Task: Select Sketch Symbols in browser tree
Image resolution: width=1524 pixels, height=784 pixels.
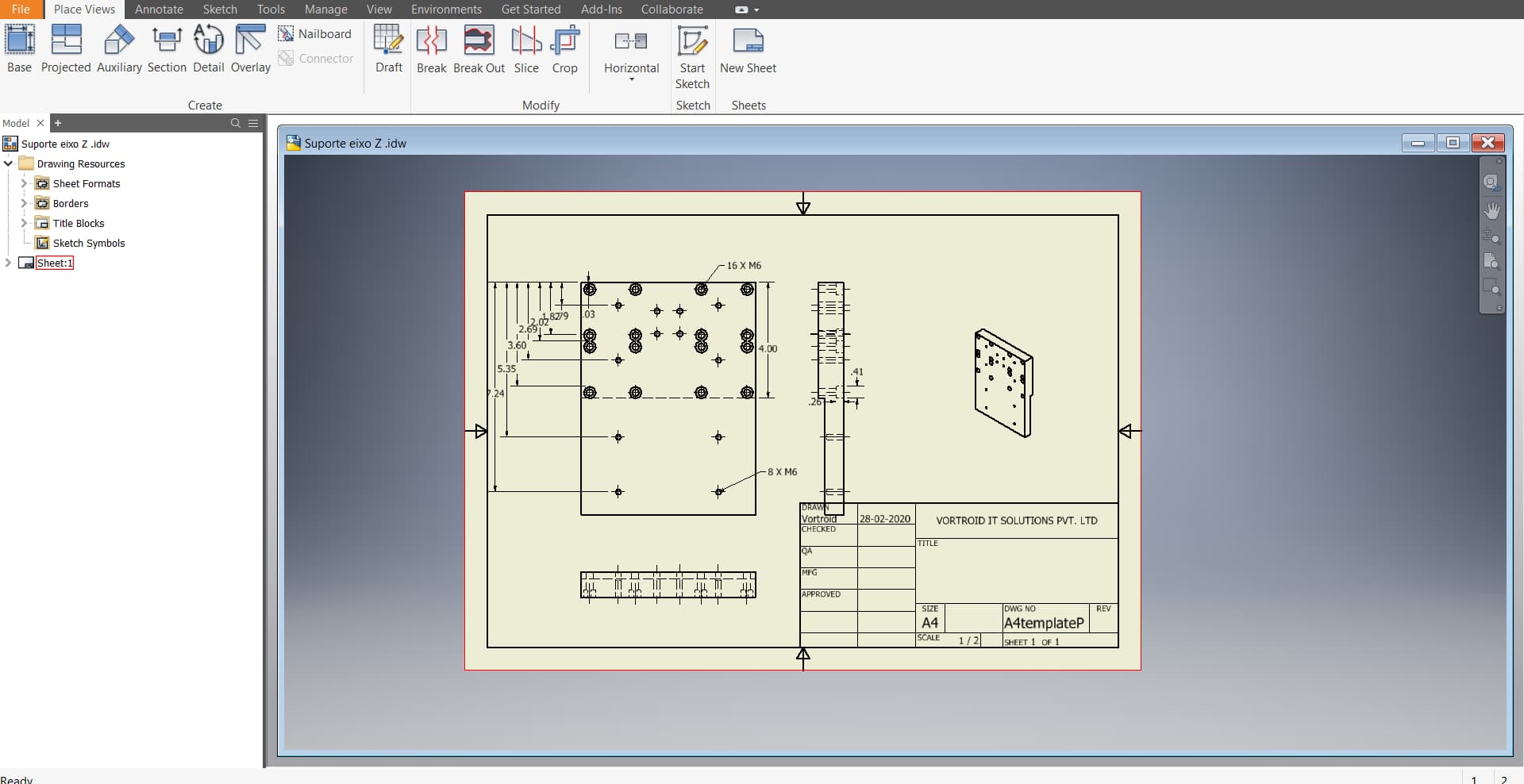Action: pos(88,243)
